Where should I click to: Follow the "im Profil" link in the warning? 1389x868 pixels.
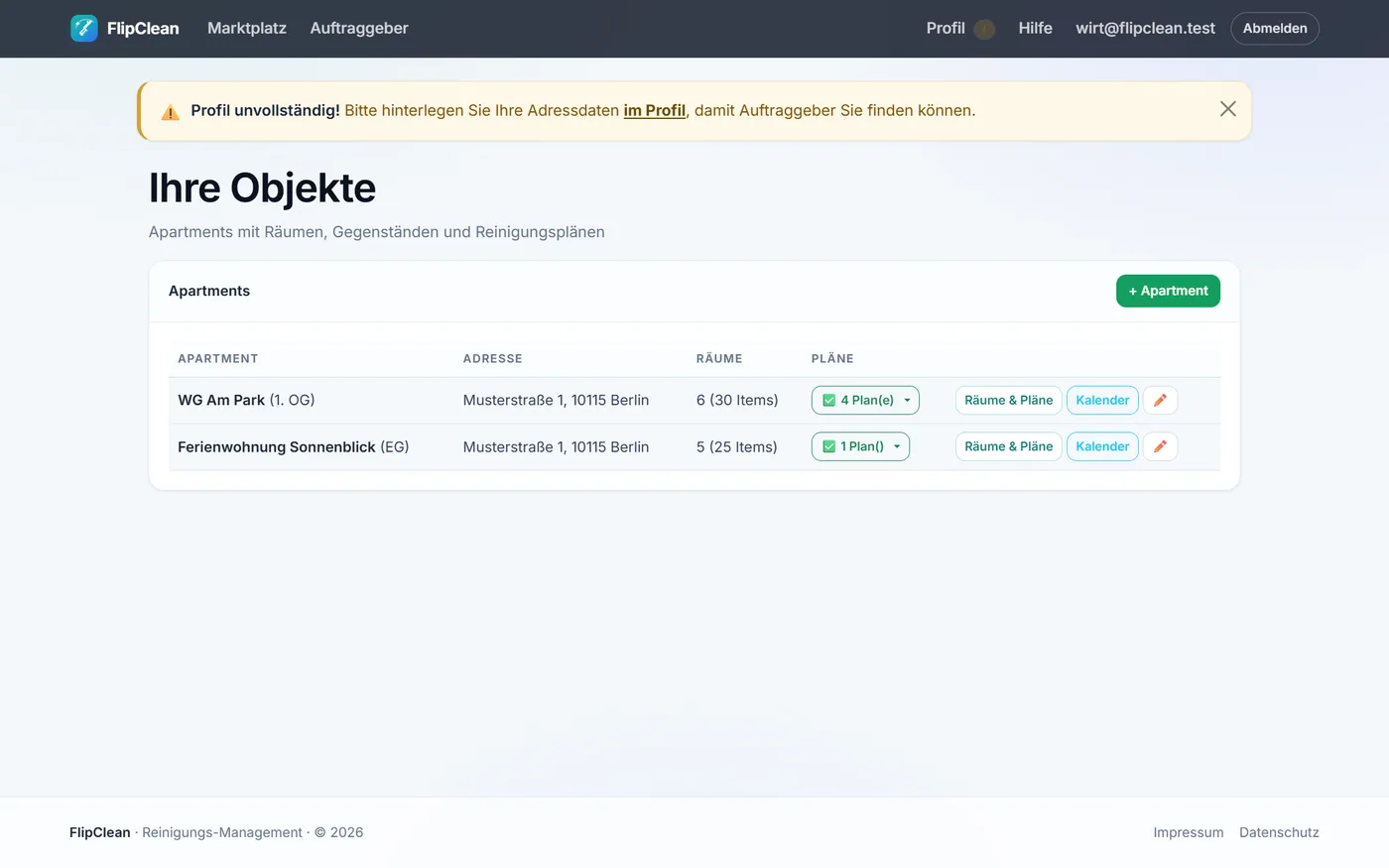click(655, 110)
